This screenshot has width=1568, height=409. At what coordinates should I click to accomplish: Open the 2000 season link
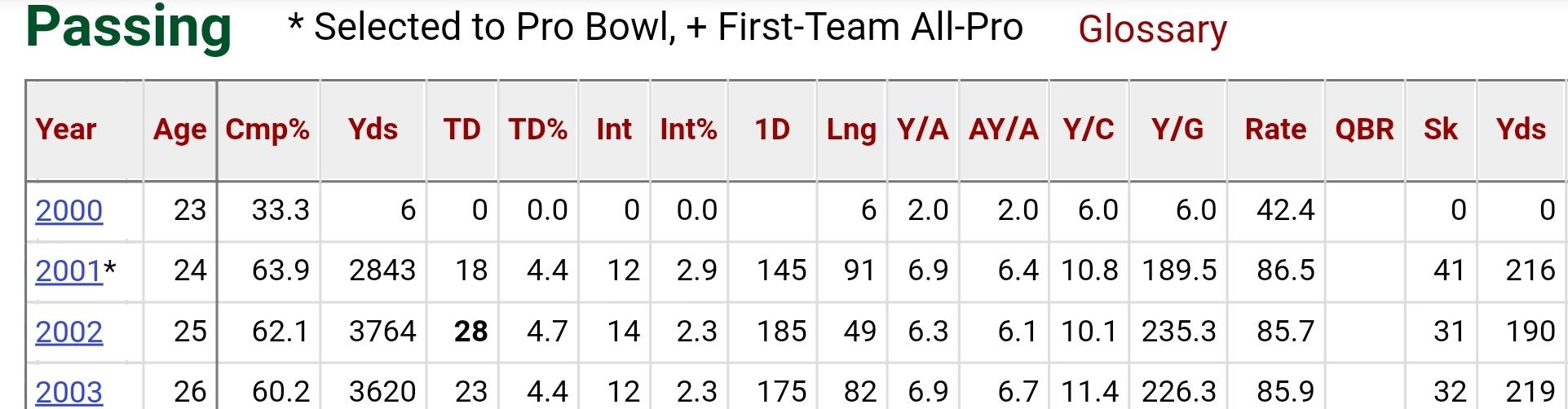[x=69, y=210]
